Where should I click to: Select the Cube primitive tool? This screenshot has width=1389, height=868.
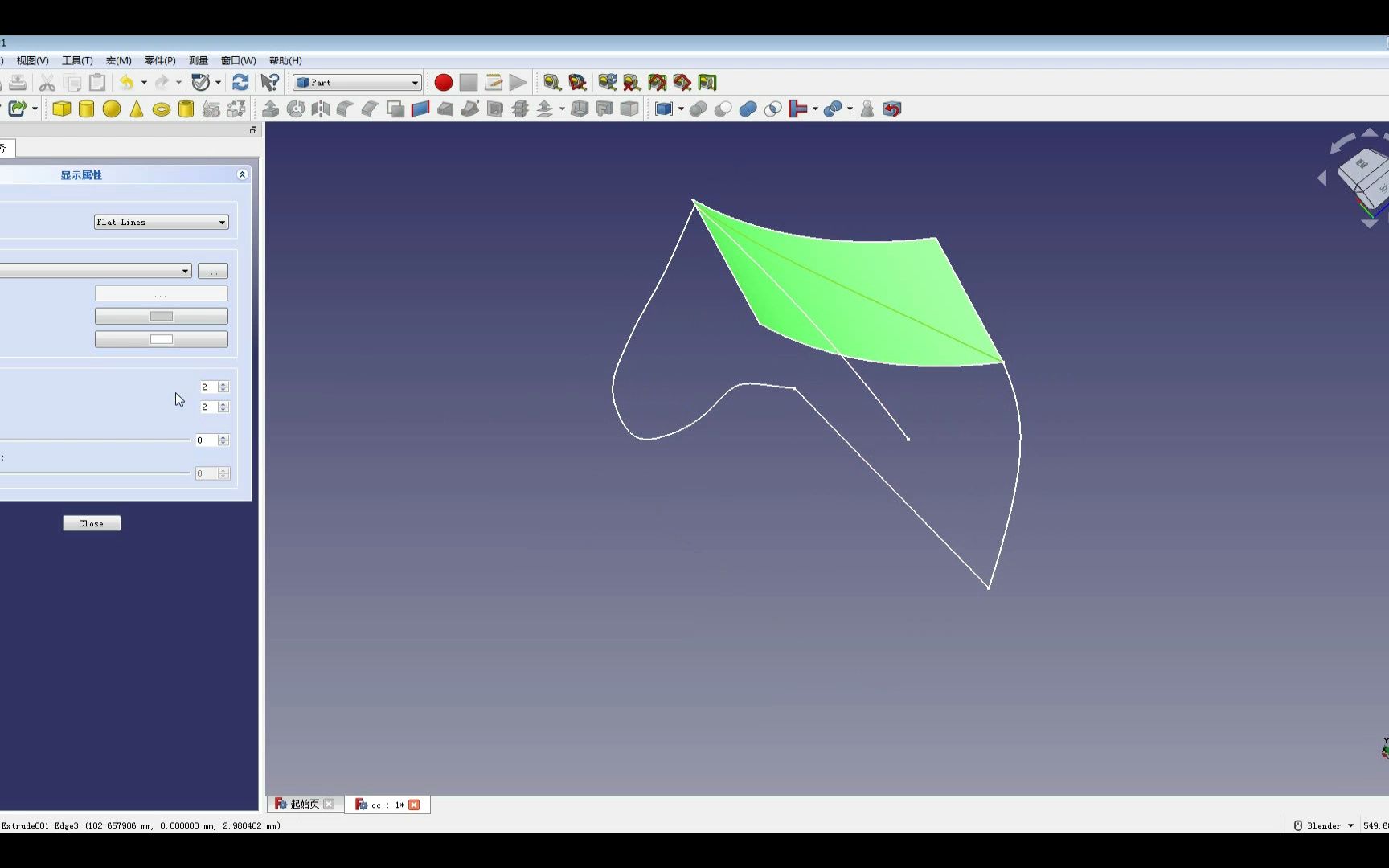[62, 108]
